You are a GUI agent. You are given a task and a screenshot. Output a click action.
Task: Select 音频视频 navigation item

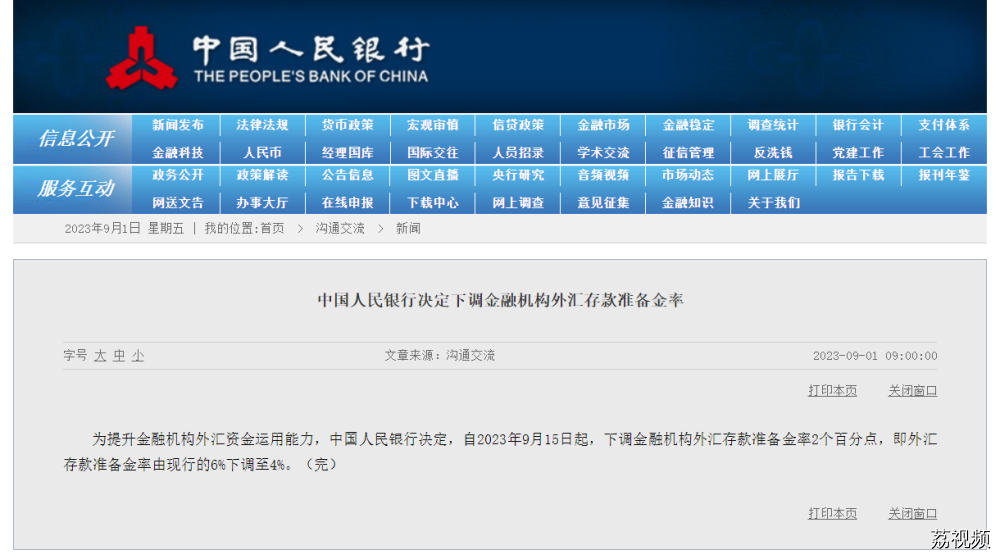pyautogui.click(x=603, y=175)
